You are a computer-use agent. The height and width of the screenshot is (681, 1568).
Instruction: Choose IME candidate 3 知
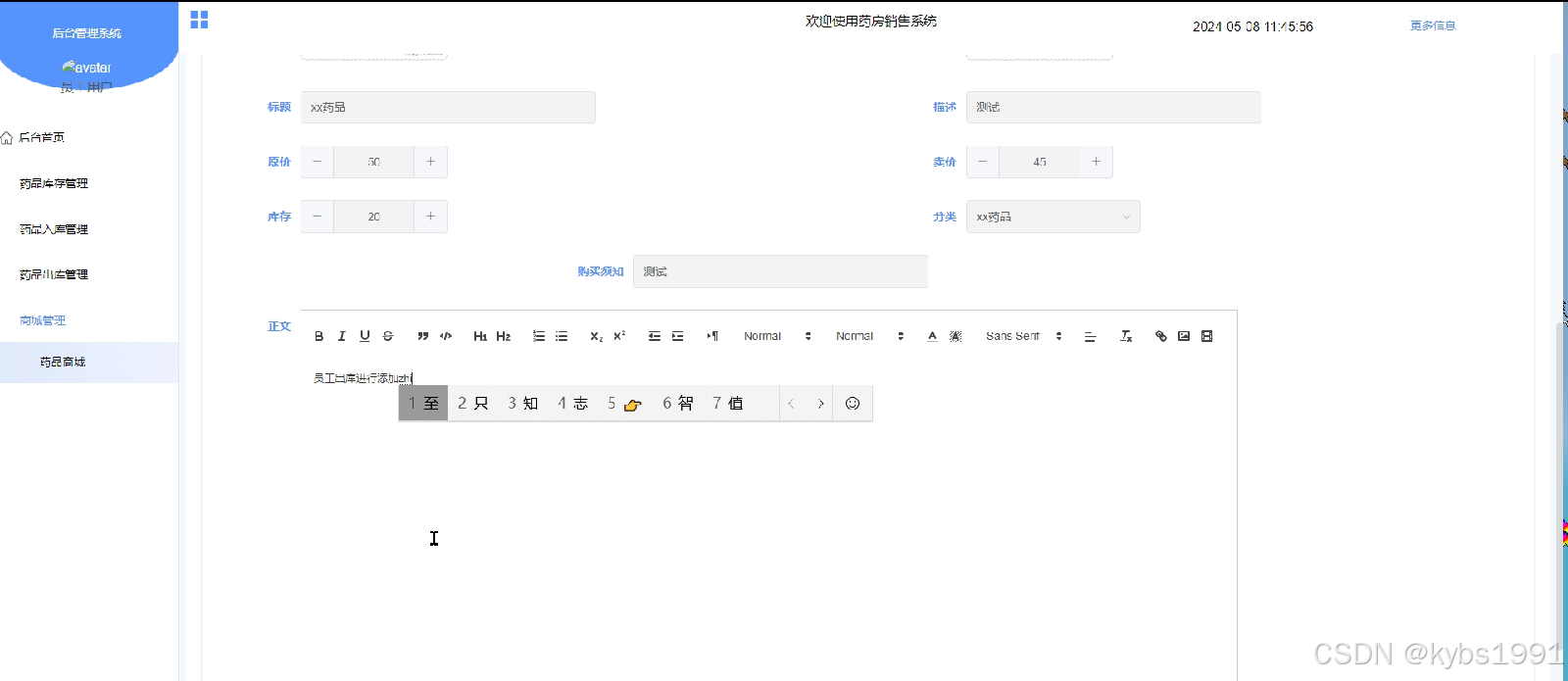523,403
